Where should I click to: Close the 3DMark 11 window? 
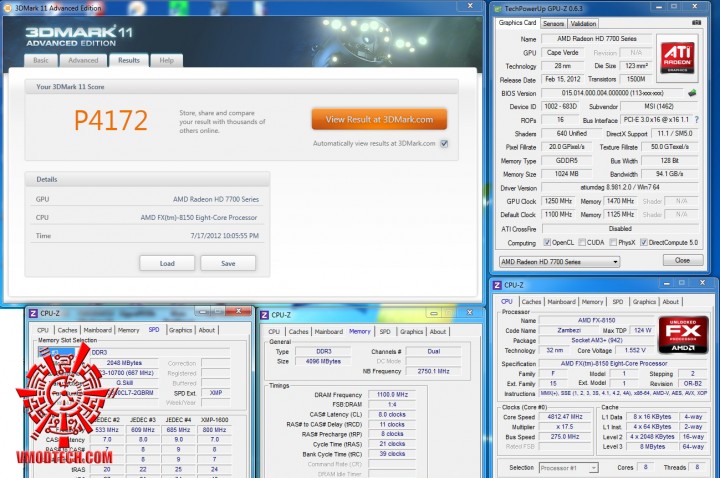tap(470, 6)
